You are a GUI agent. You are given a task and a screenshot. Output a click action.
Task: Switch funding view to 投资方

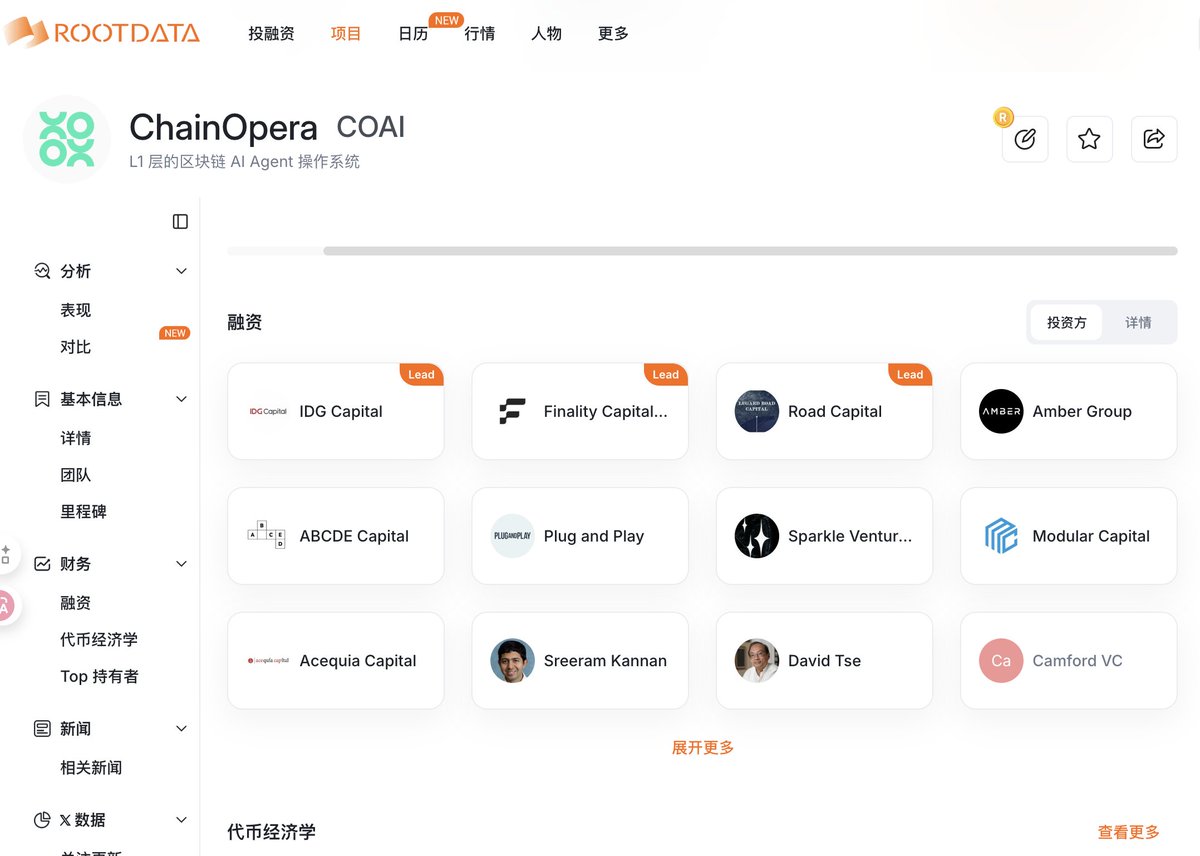(1066, 323)
